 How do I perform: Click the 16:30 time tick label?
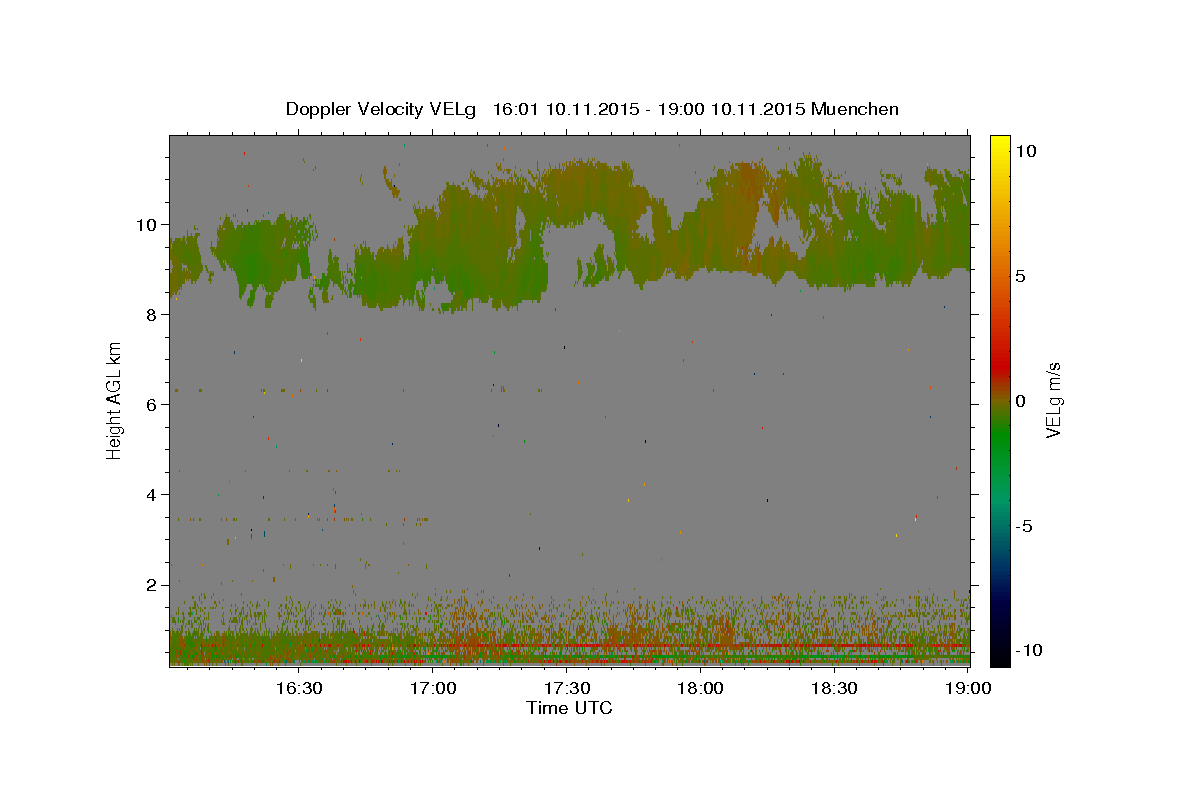tap(298, 688)
